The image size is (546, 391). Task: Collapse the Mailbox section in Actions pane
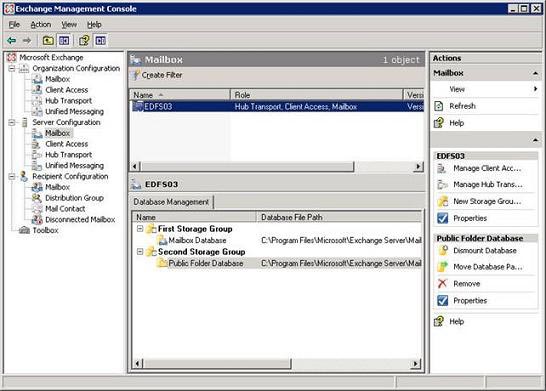tap(535, 73)
